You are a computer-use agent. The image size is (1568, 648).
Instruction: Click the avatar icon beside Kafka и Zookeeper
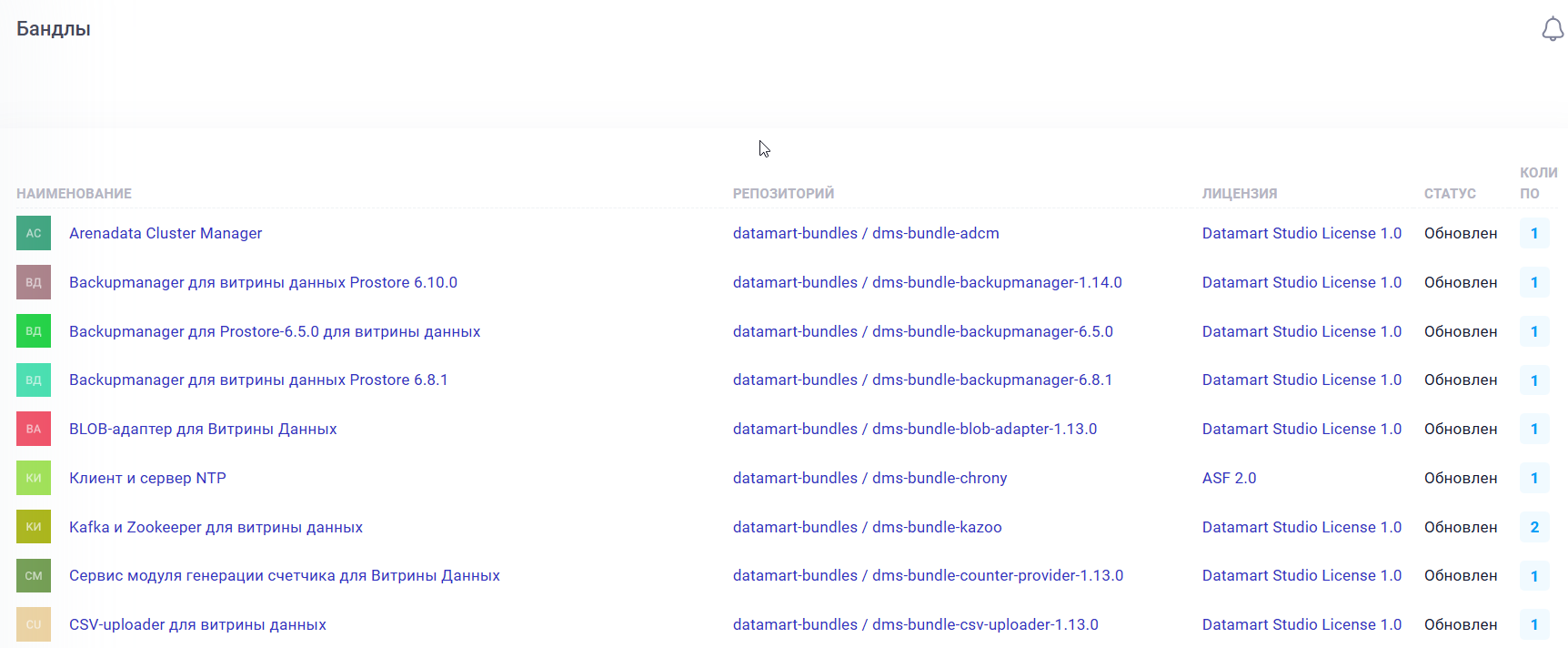tap(34, 527)
